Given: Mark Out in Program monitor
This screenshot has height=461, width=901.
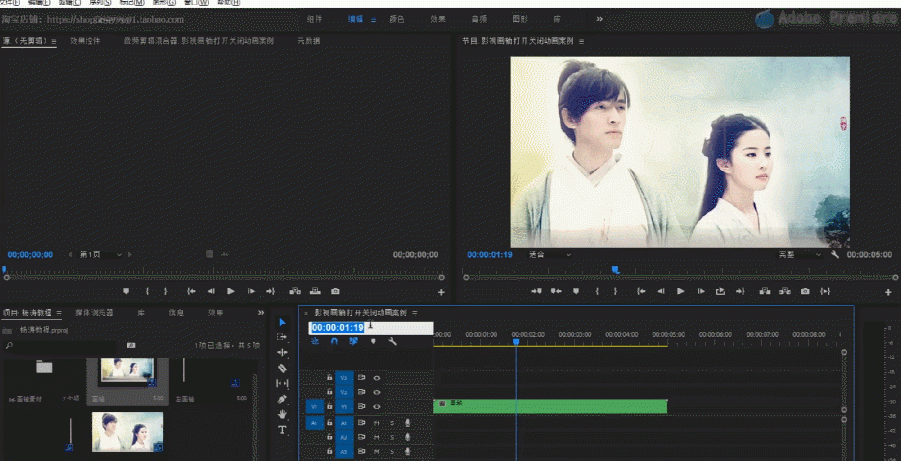Looking at the screenshot, I should tap(615, 291).
